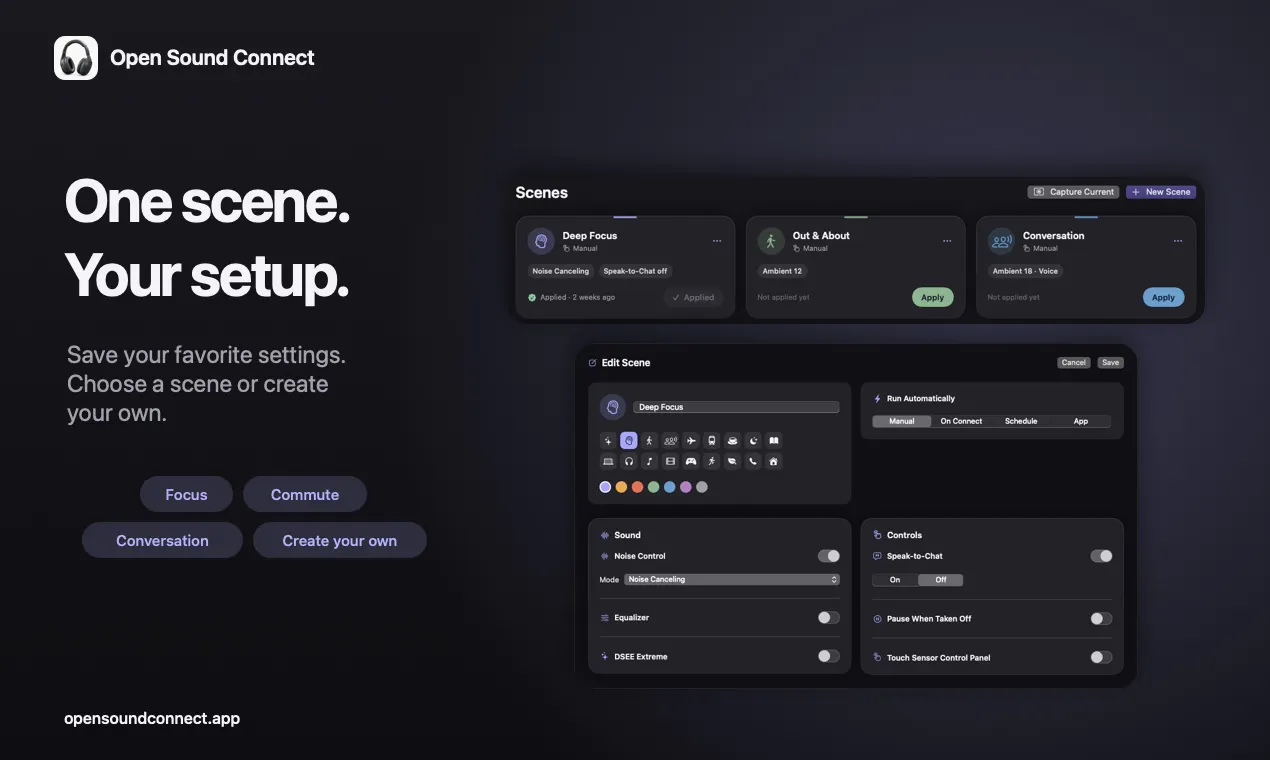Set Speak-to-Chat segment to Off

[x=940, y=580]
